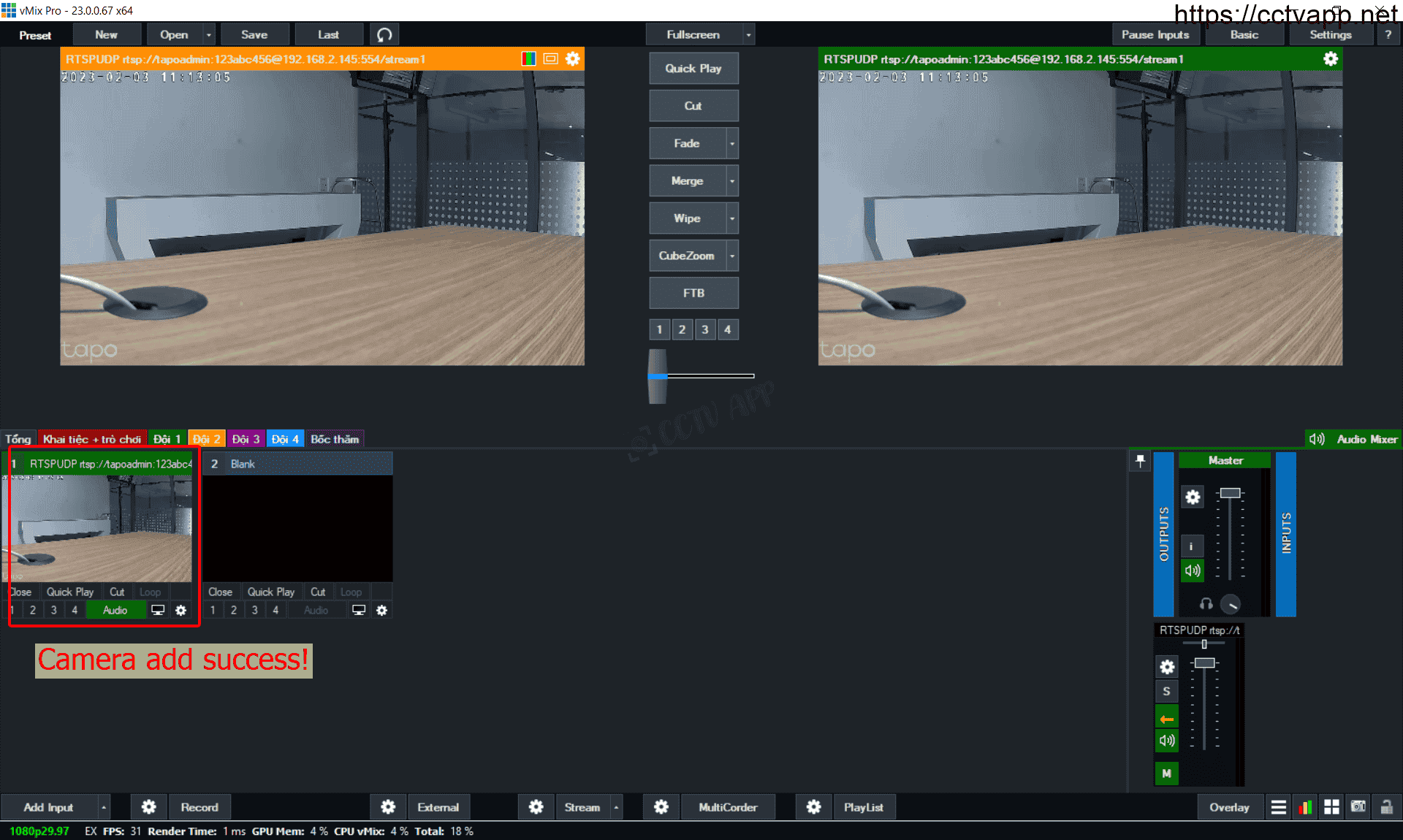Pin the audio mixer panel
This screenshot has width=1403, height=840.
coord(1140,461)
